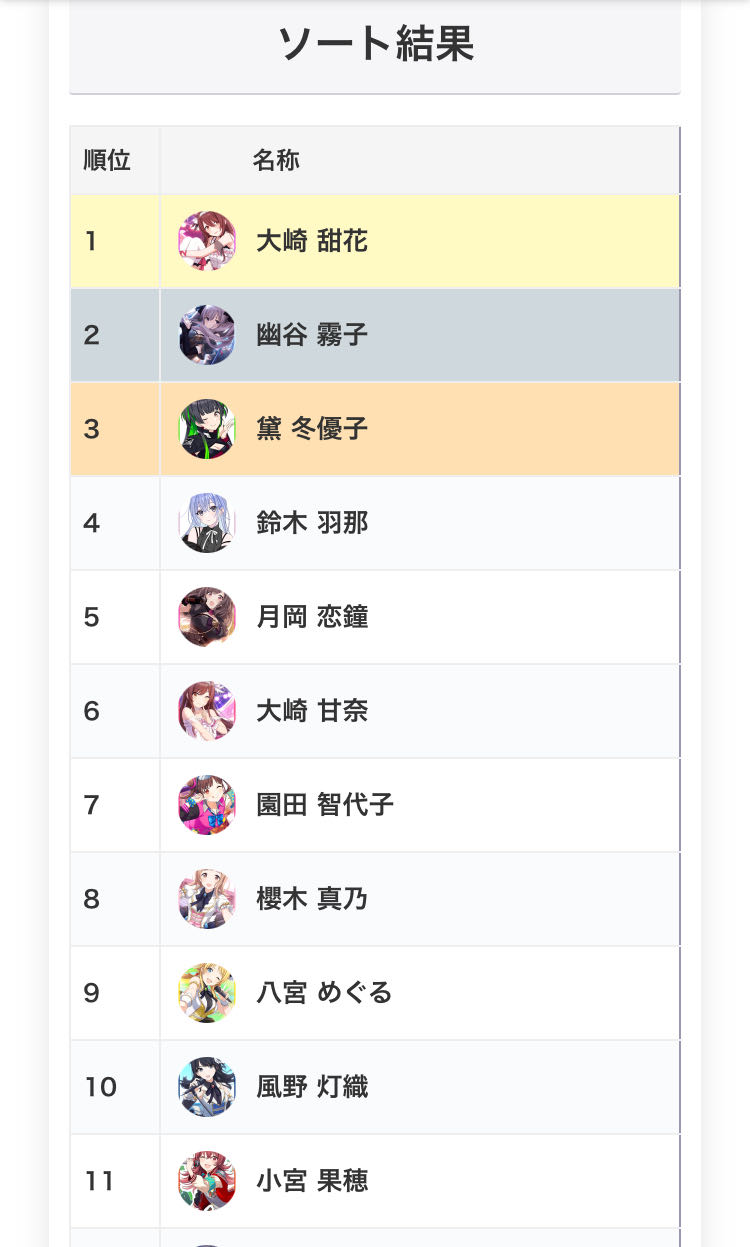The height and width of the screenshot is (1247, 750).
Task: Click the avatar icon of 大崎 甘奈
Action: pos(207,711)
